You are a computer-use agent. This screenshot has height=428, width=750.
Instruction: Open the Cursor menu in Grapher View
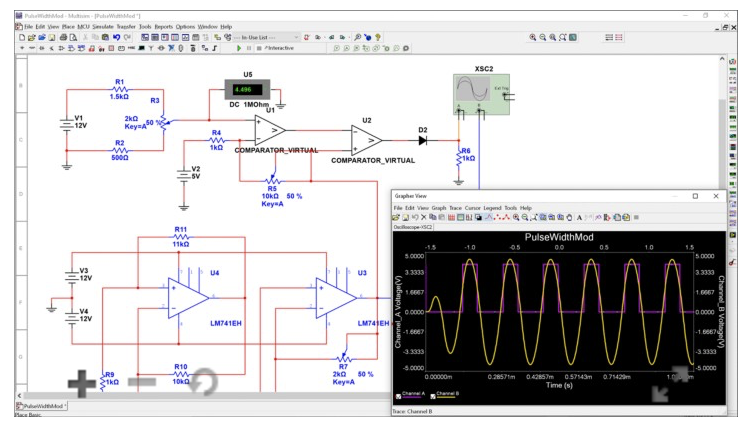pos(473,208)
